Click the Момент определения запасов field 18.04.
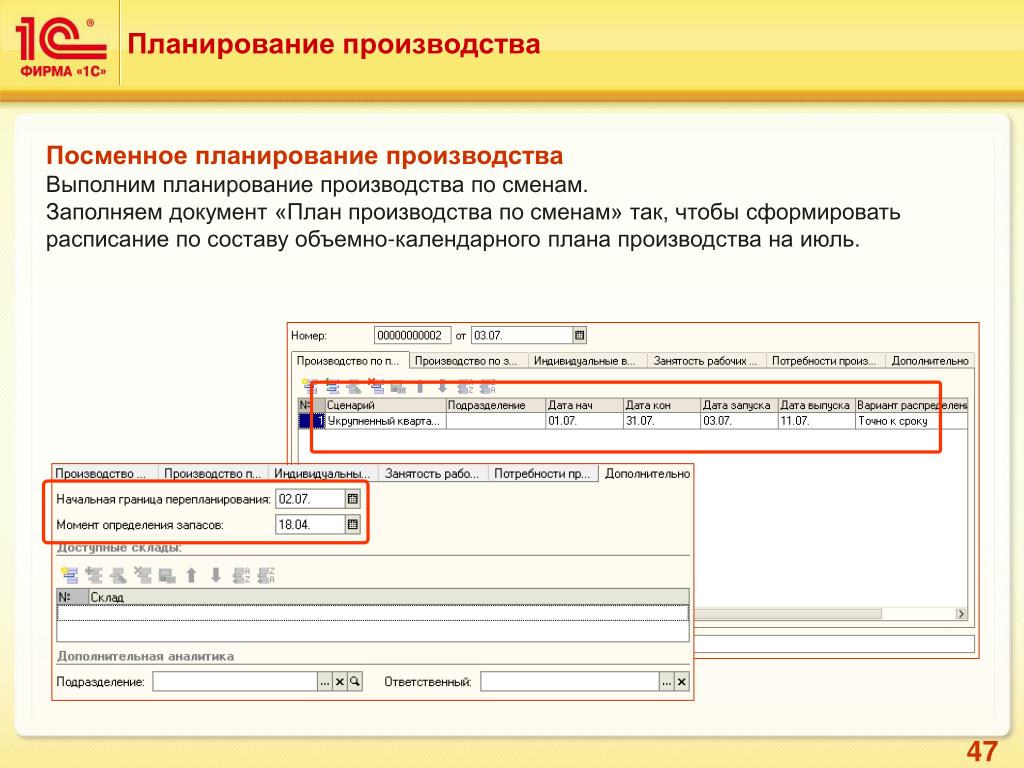 (x=310, y=524)
